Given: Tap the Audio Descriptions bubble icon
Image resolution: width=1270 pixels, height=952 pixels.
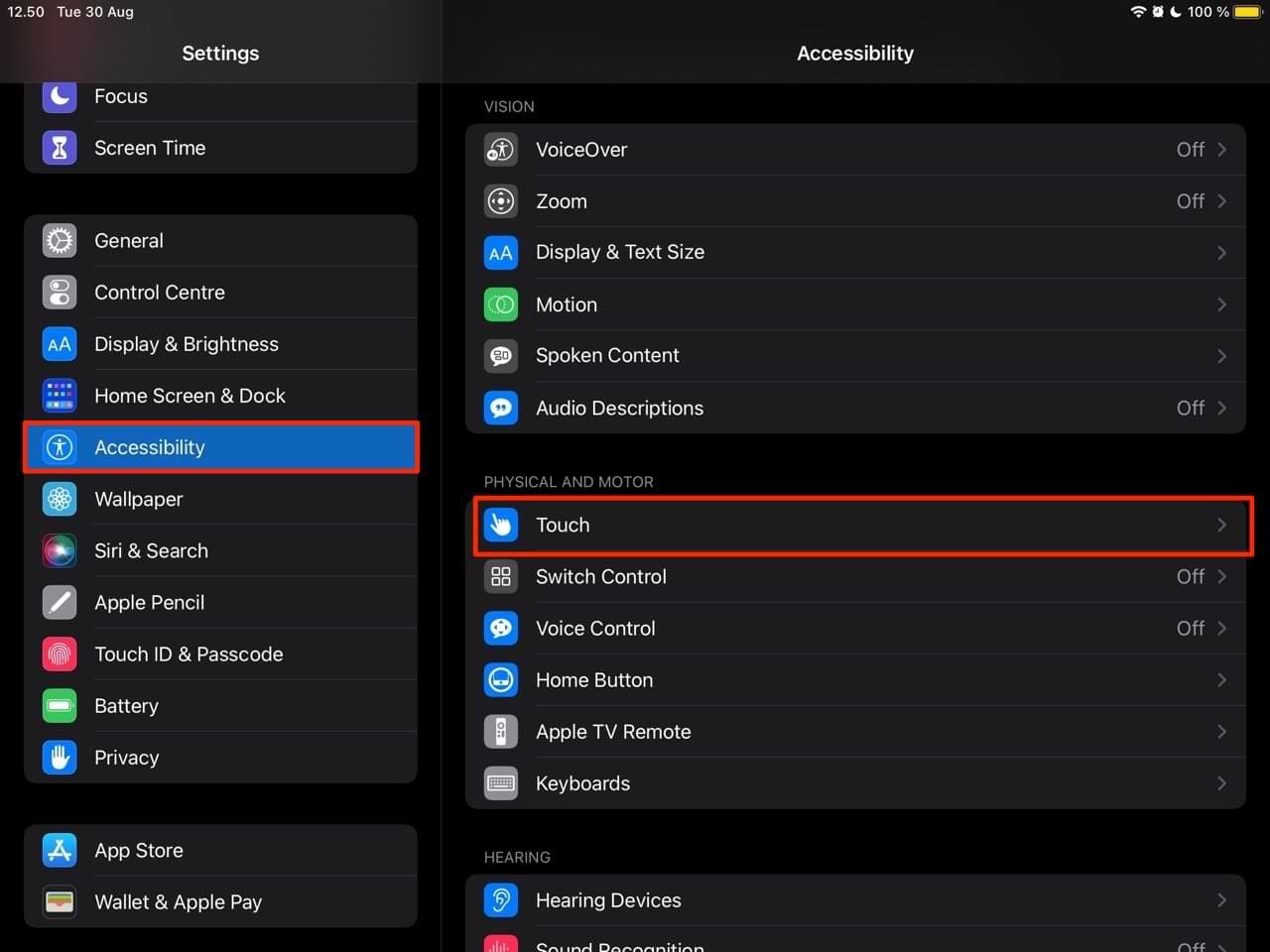Looking at the screenshot, I should (x=501, y=408).
